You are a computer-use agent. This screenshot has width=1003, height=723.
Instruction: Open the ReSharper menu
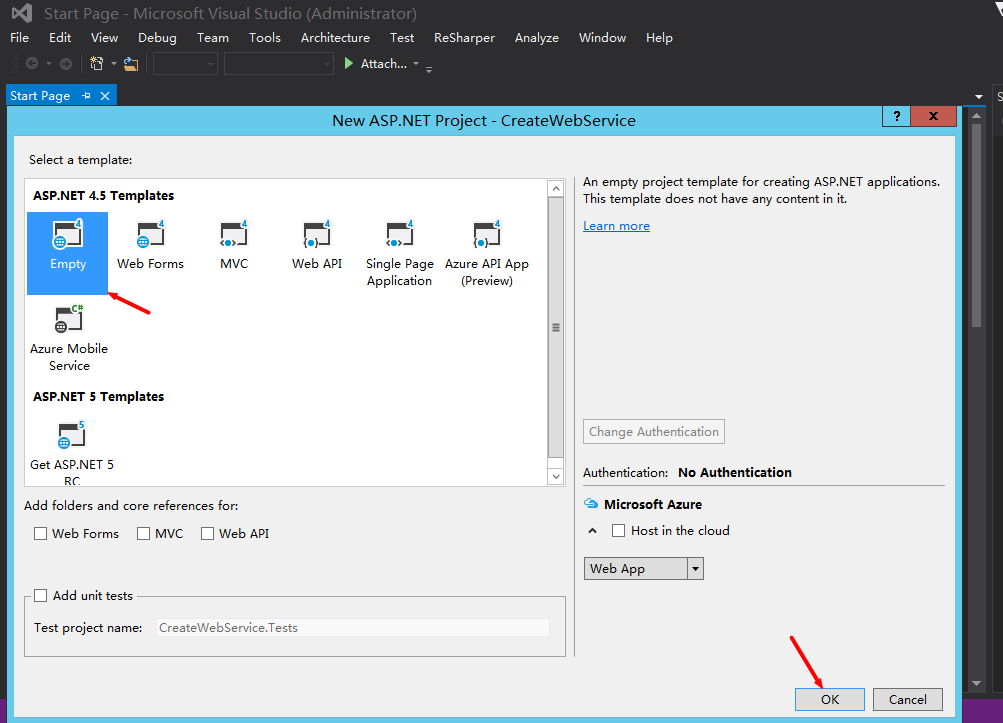click(464, 38)
